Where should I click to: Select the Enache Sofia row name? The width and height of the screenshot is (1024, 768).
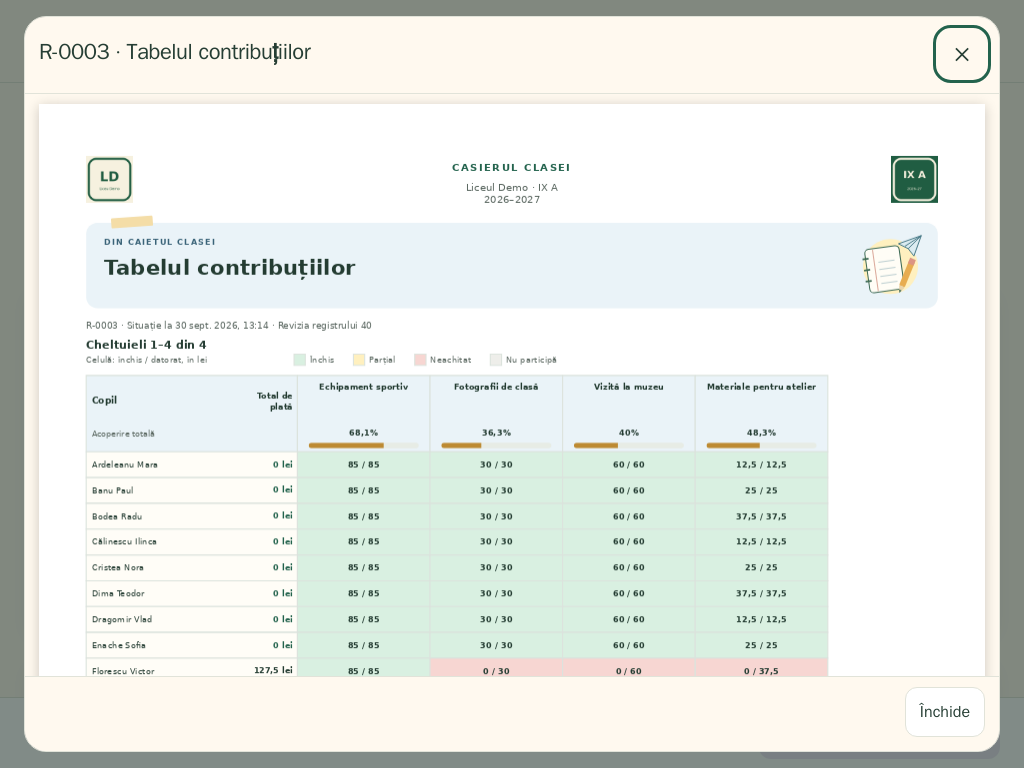click(119, 645)
